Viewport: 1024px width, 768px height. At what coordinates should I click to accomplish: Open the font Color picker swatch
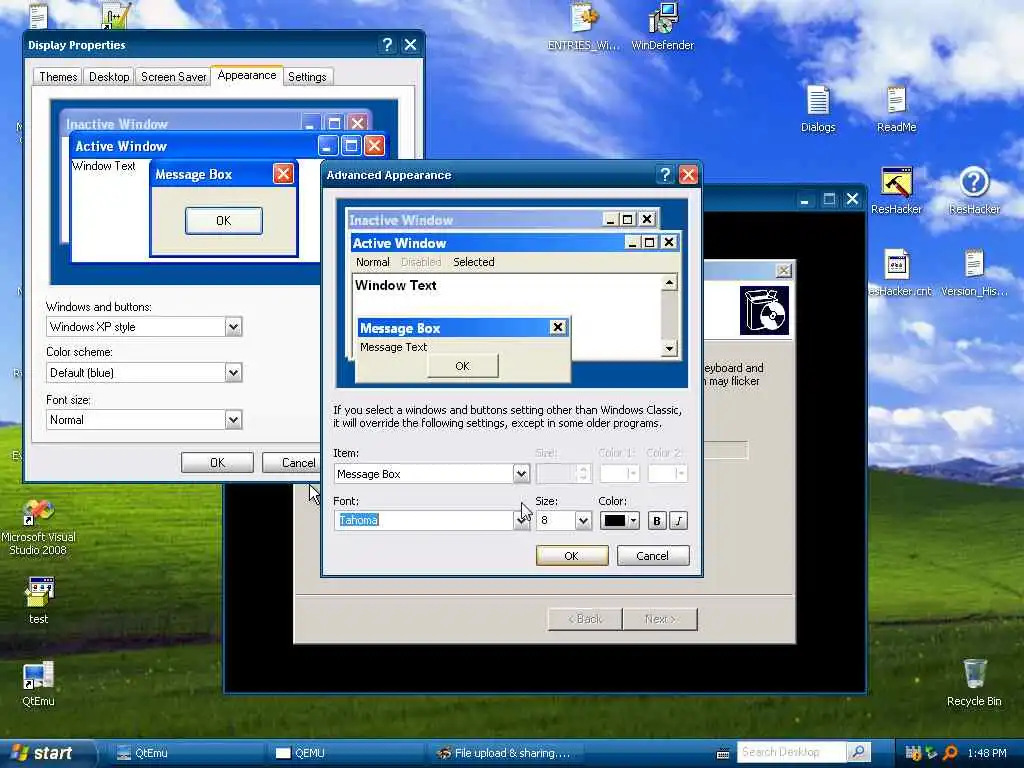(x=620, y=520)
